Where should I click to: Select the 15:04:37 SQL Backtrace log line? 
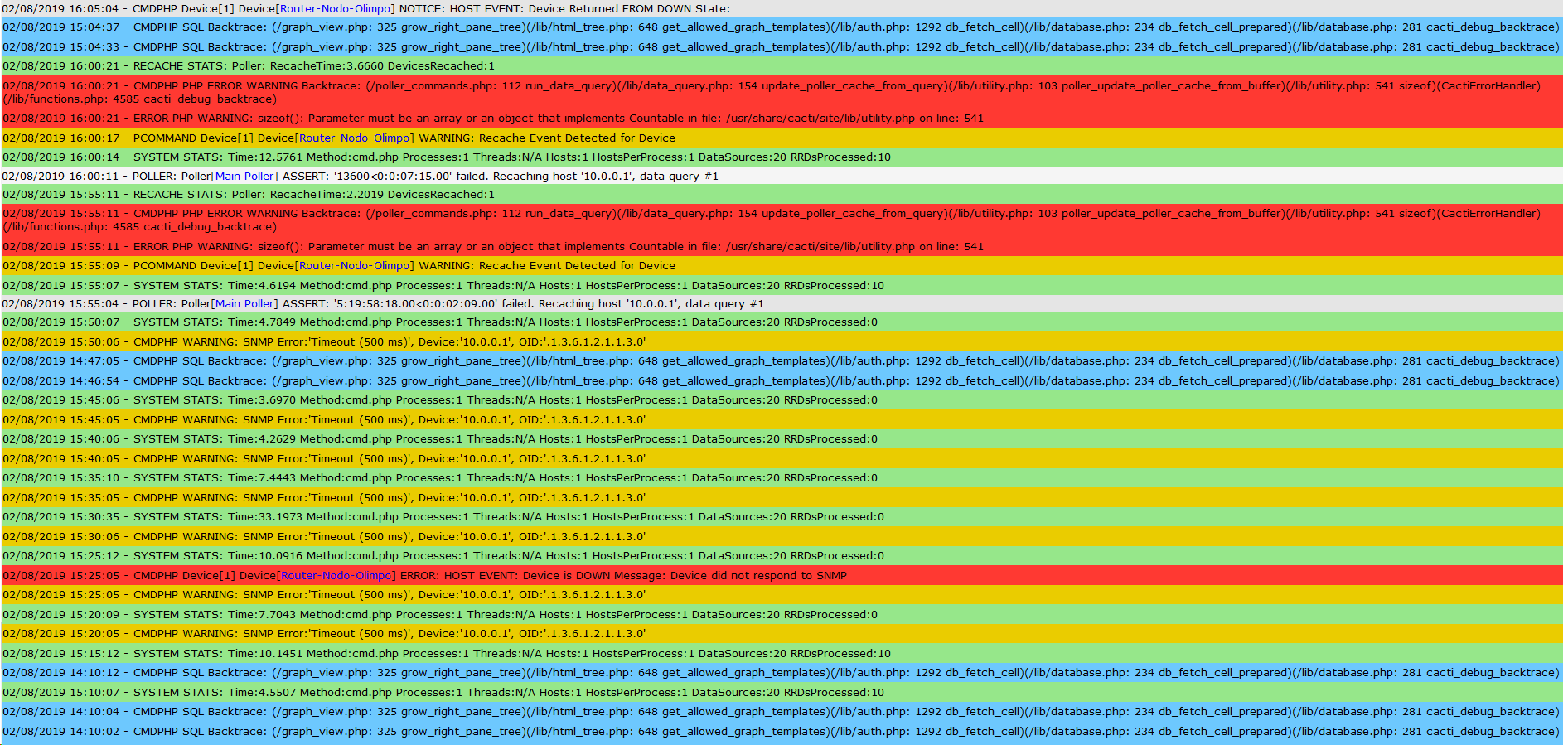point(782,27)
